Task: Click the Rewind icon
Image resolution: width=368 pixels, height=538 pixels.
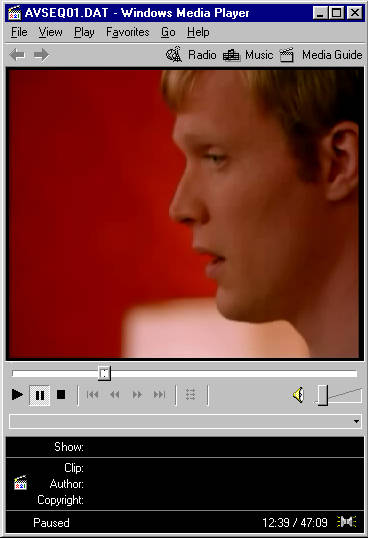Action: pyautogui.click(x=115, y=395)
